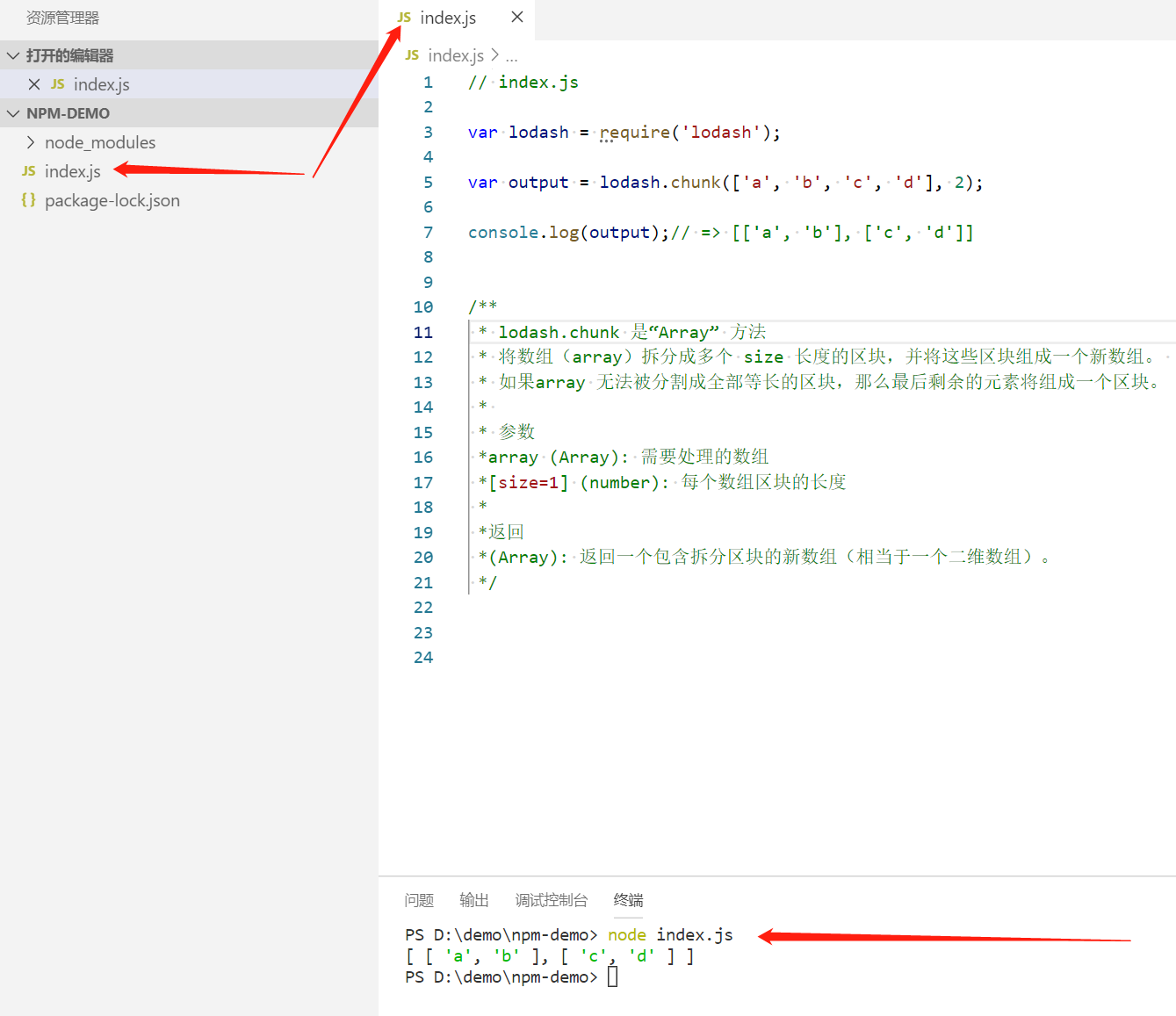Image resolution: width=1176 pixels, height=1016 pixels.
Task: Click the 返回 comment line
Action: 501,532
